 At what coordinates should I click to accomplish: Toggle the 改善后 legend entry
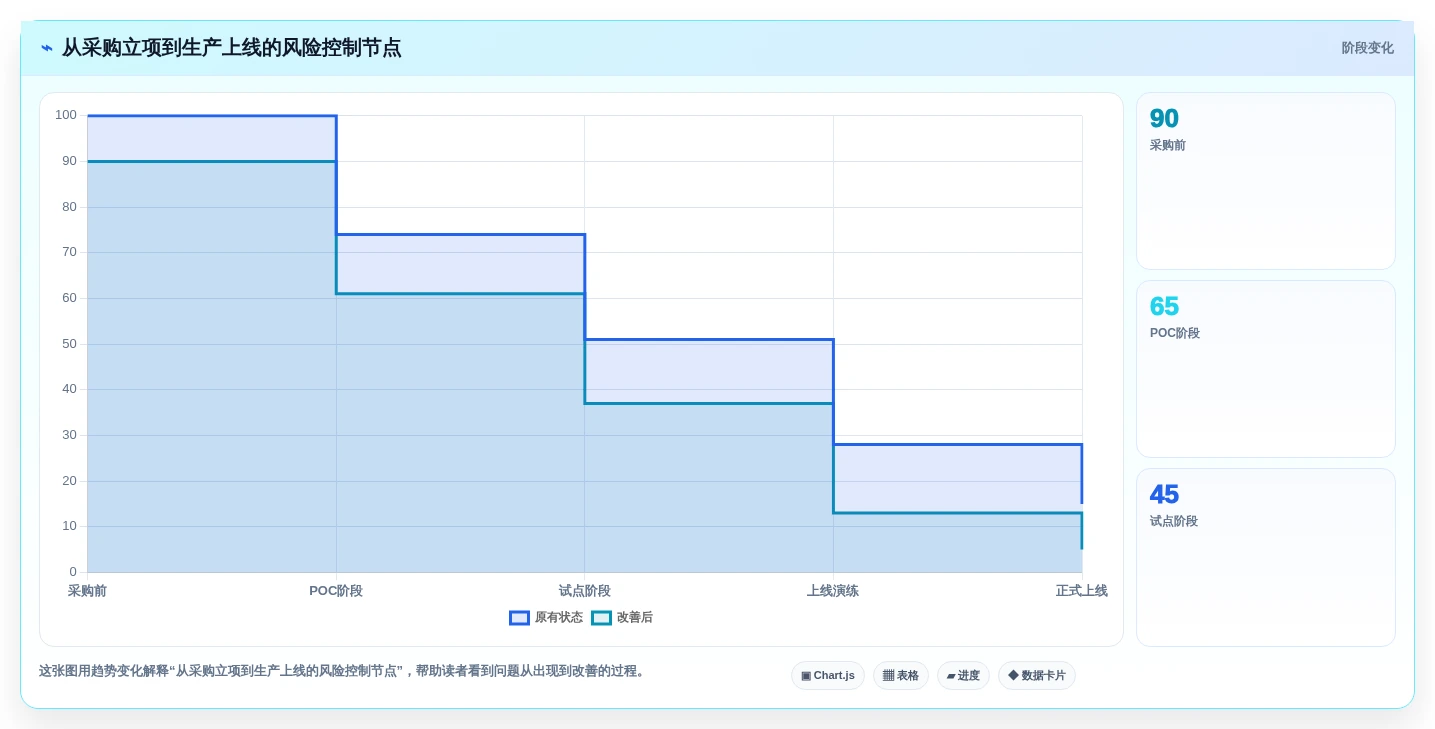(x=622, y=618)
